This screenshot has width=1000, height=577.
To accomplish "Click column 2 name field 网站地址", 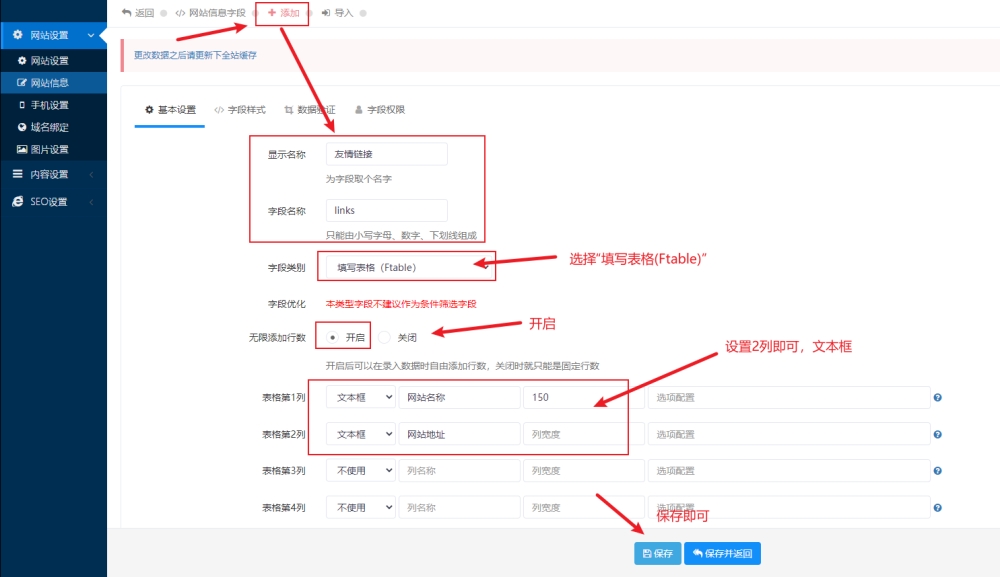I will click(x=459, y=434).
